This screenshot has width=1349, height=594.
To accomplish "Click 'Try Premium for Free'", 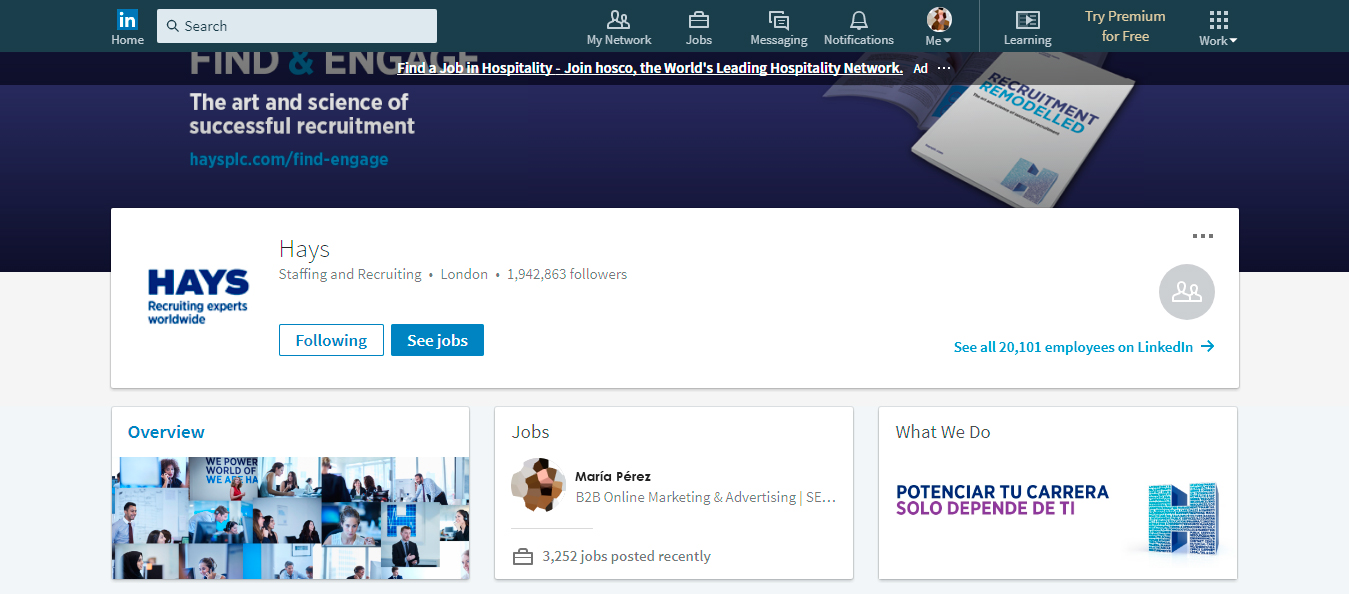I will click(1124, 26).
